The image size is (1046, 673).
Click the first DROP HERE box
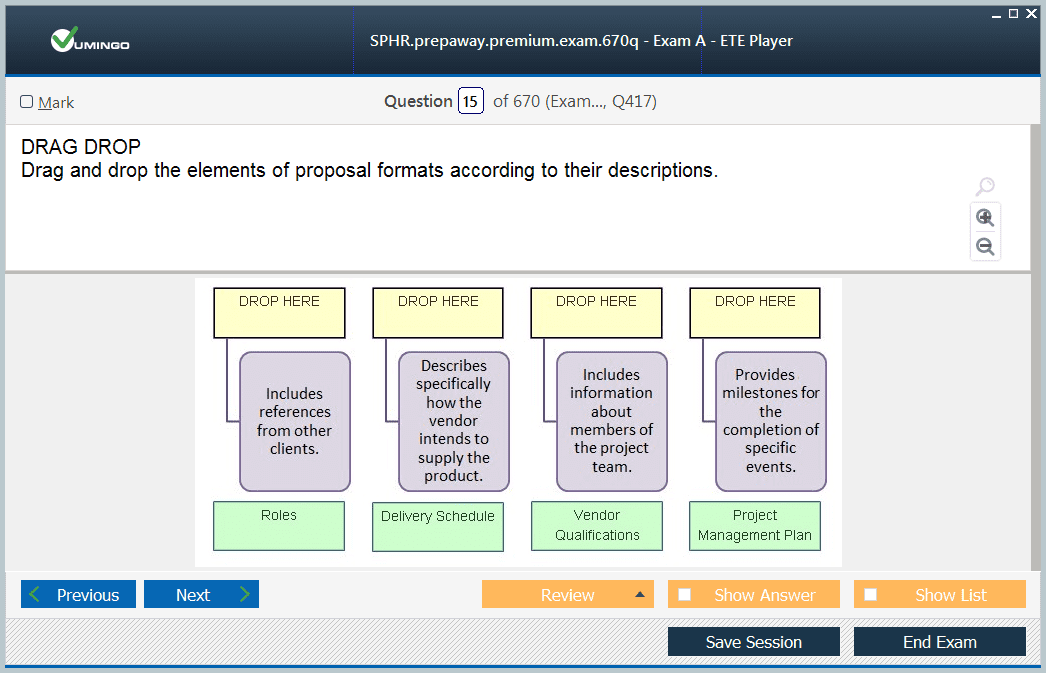pyautogui.click(x=279, y=313)
